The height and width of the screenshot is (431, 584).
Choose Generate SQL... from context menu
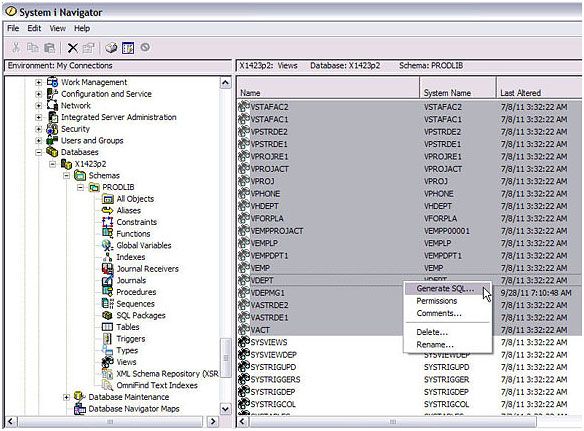[448, 288]
